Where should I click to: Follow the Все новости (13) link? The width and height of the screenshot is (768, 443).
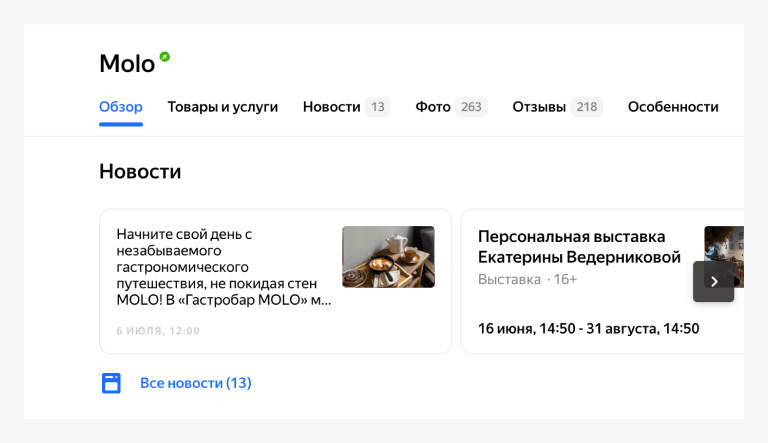coord(195,383)
